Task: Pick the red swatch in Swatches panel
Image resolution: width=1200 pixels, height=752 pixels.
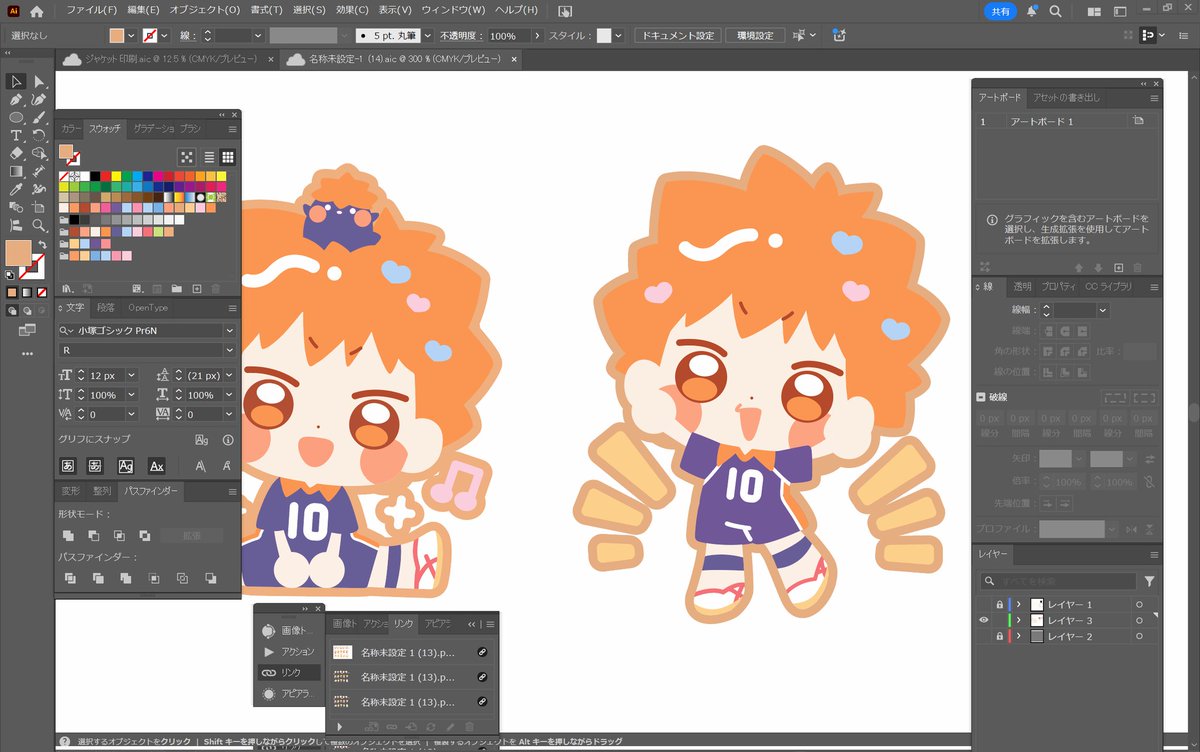Action: pyautogui.click(x=106, y=176)
